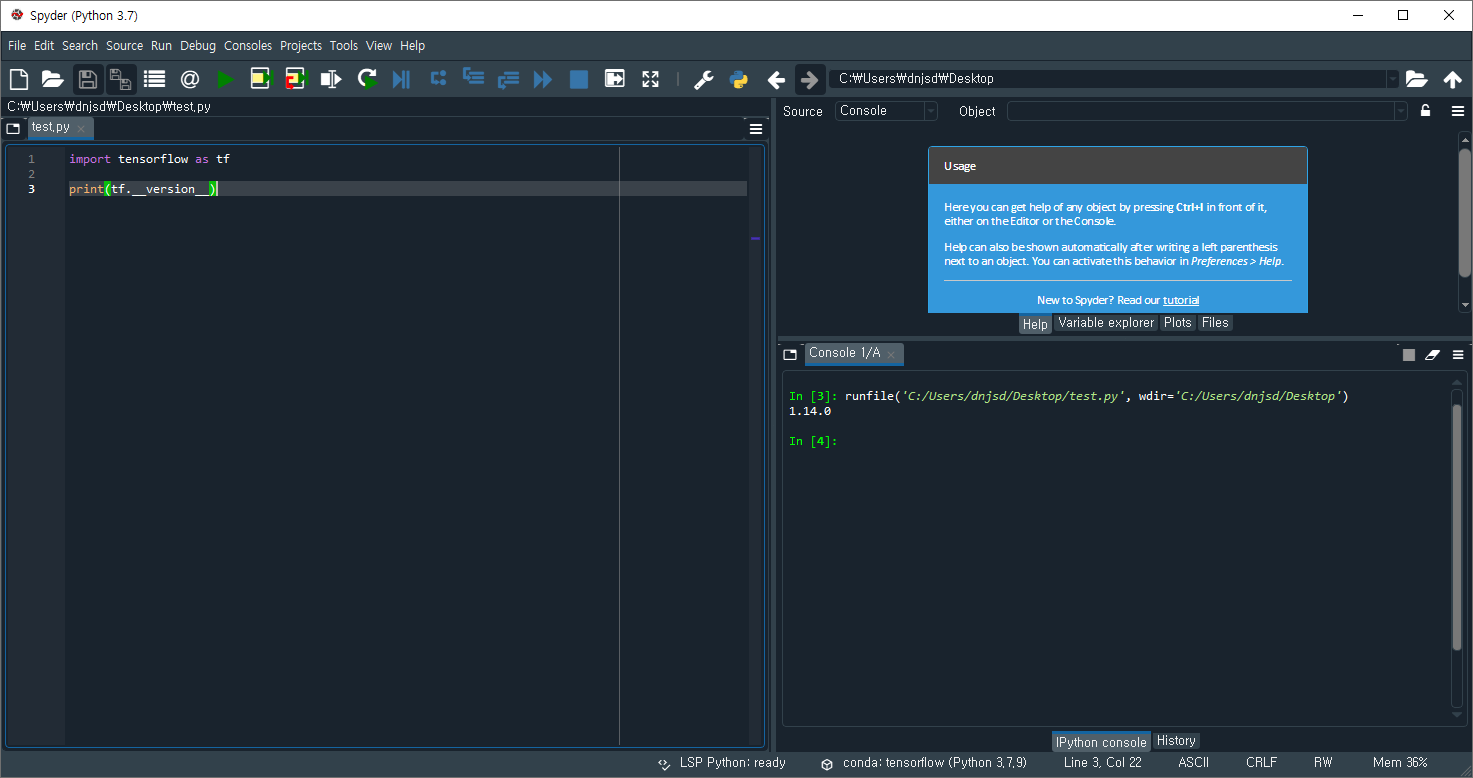Step return debug icon
Screen dimensions: 1473x778
click(x=508, y=79)
